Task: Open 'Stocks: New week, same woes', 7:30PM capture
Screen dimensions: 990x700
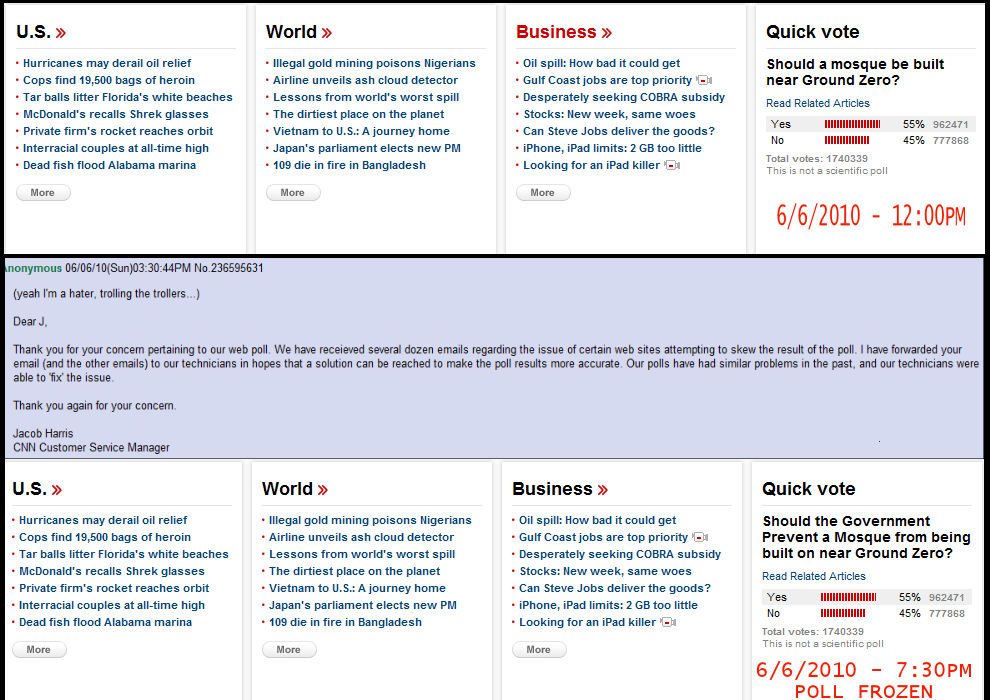Action: point(605,571)
